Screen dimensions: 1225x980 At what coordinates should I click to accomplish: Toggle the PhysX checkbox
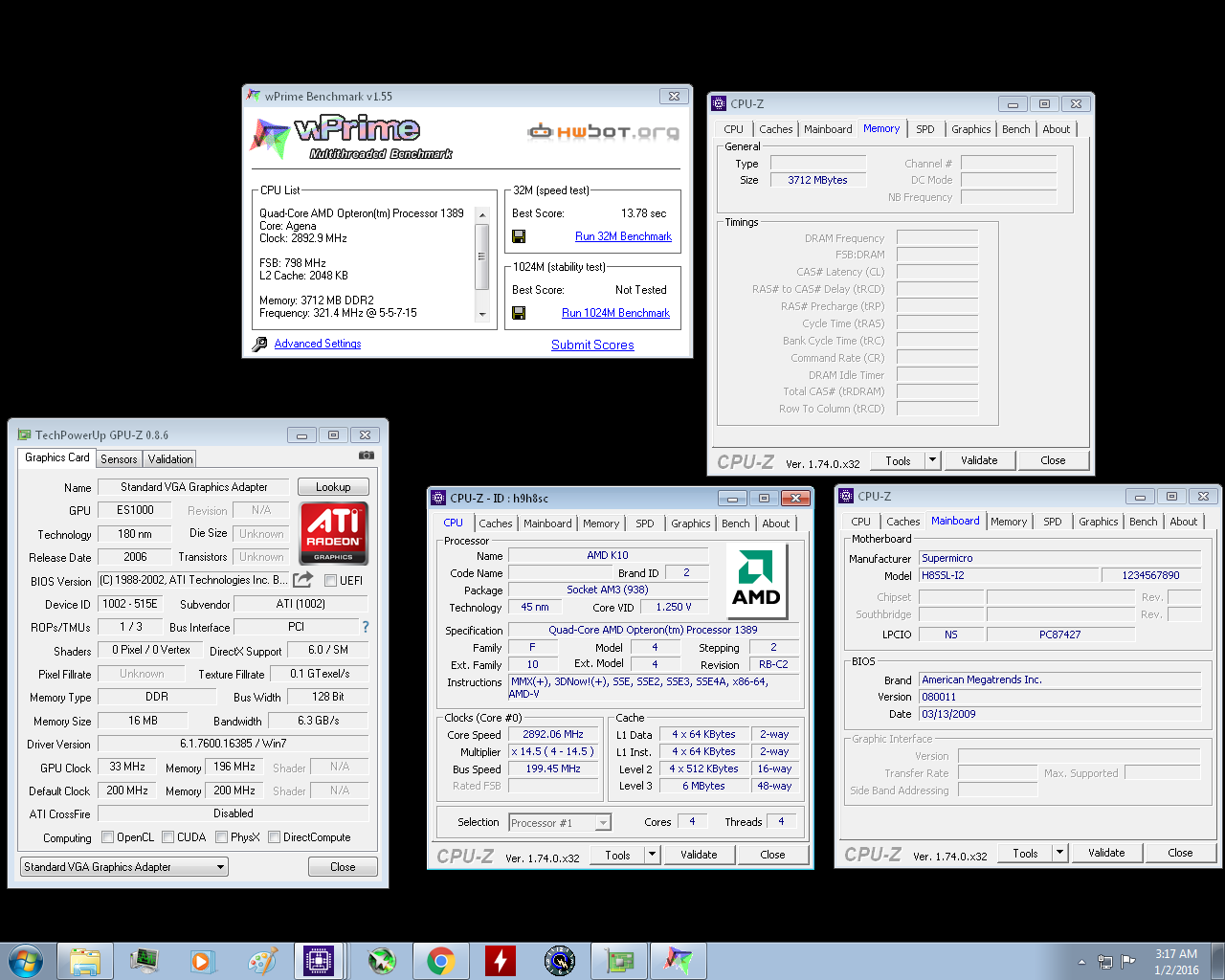tap(221, 837)
